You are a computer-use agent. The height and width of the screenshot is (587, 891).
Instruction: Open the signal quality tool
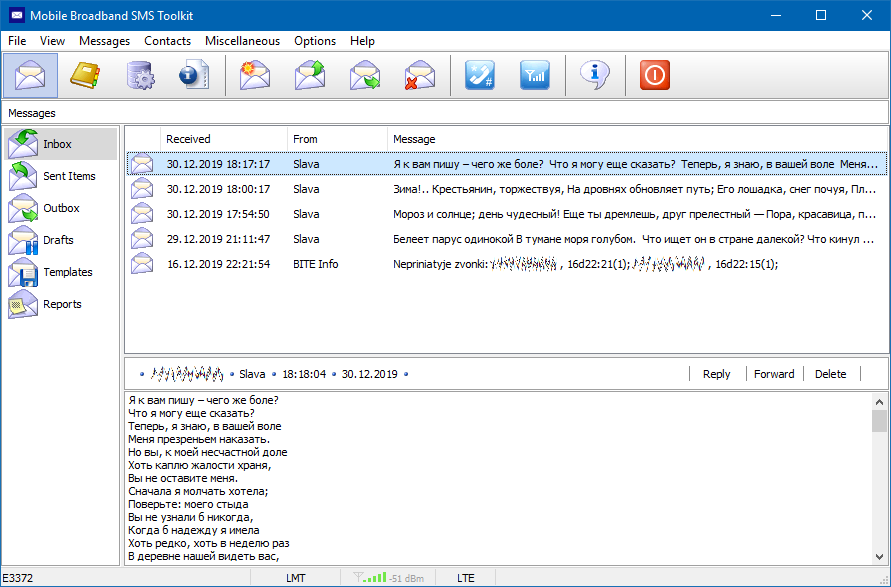coord(534,74)
